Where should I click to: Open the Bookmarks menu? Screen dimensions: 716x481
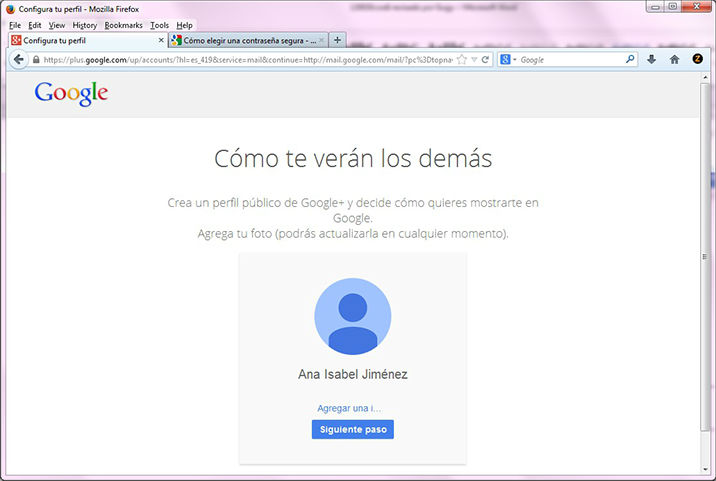click(x=123, y=25)
